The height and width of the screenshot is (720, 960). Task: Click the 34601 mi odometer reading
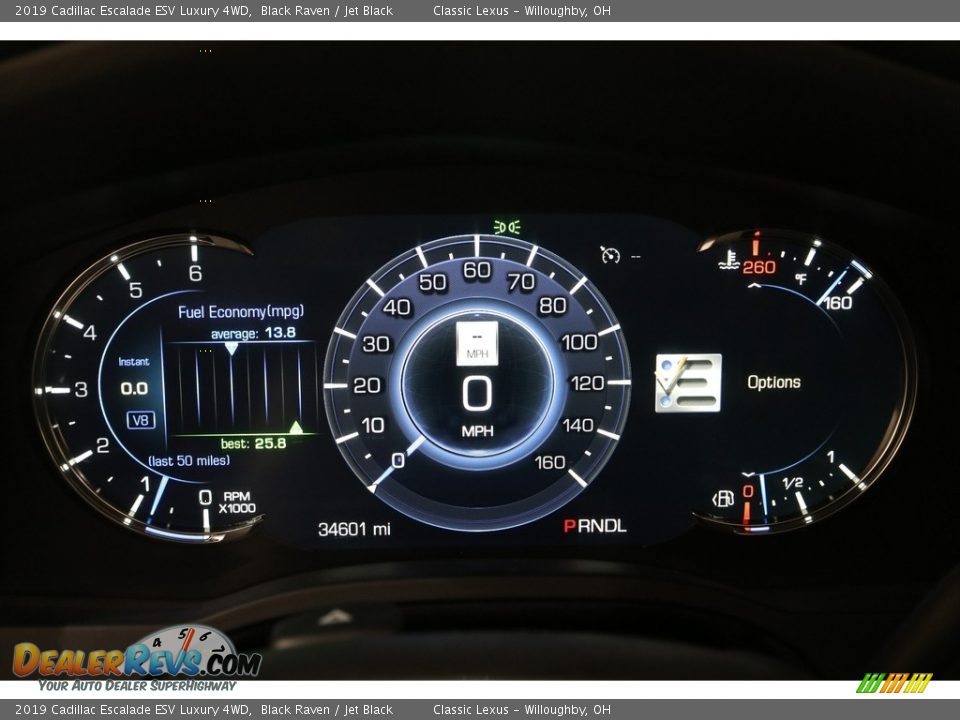(354, 529)
